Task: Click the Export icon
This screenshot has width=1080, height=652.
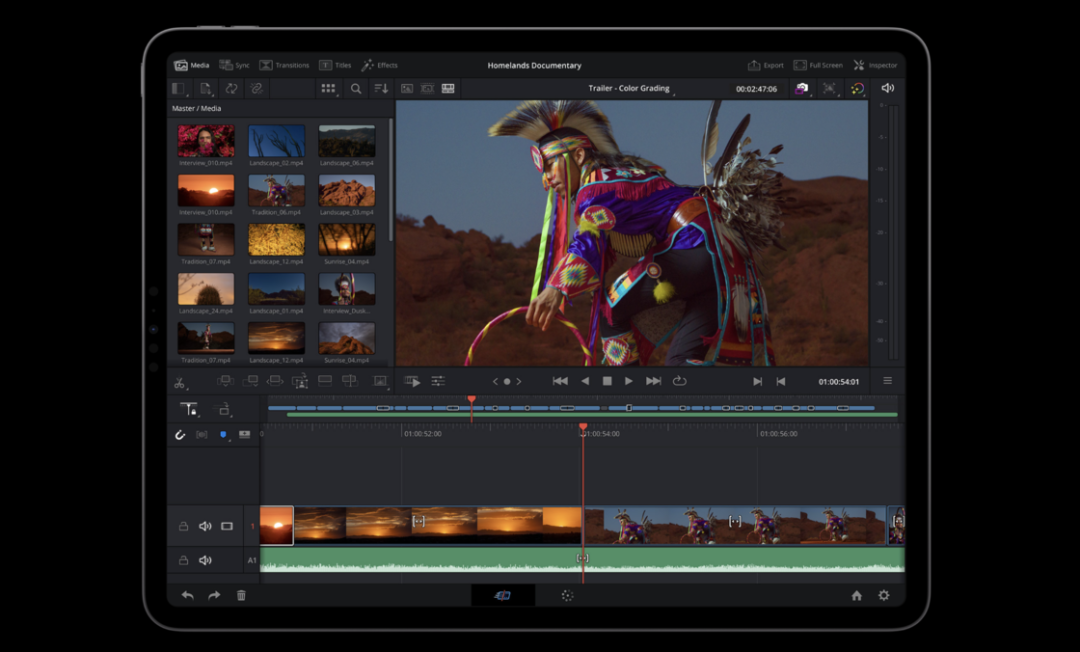Action: click(x=766, y=65)
